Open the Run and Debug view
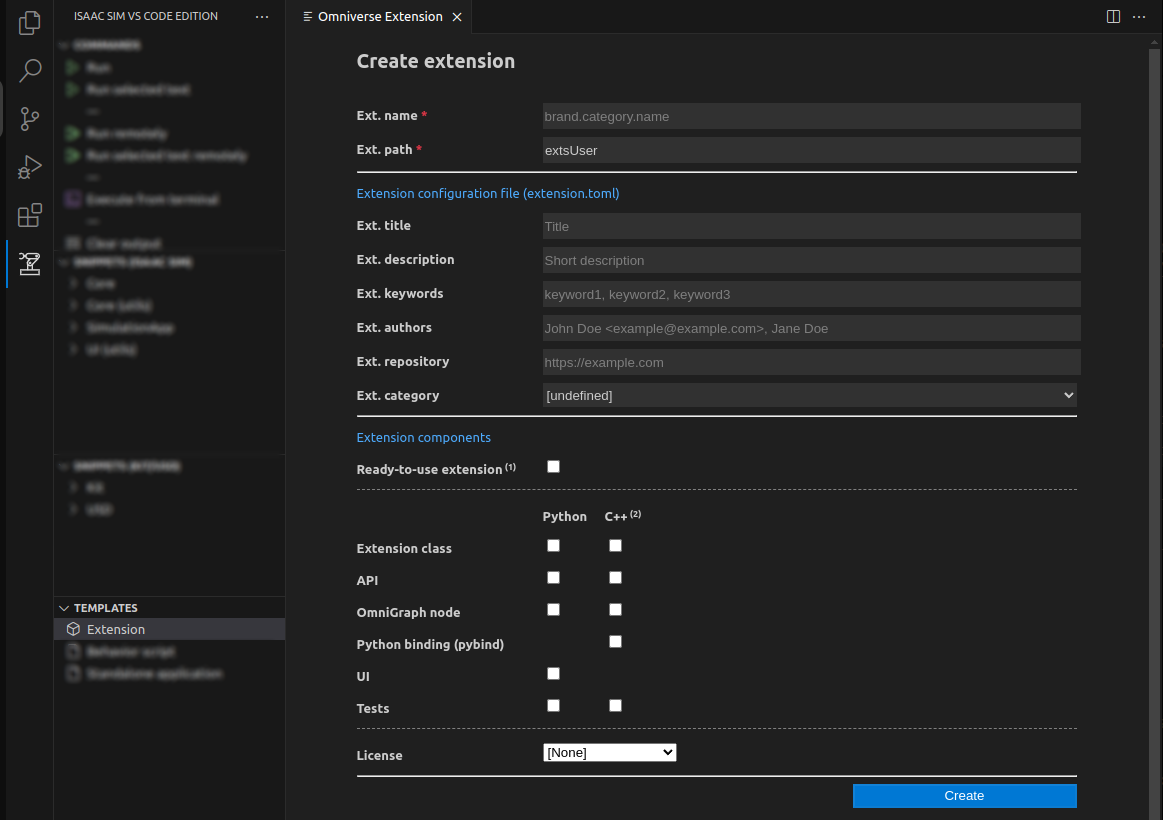This screenshot has height=820, width=1163. tap(30, 167)
